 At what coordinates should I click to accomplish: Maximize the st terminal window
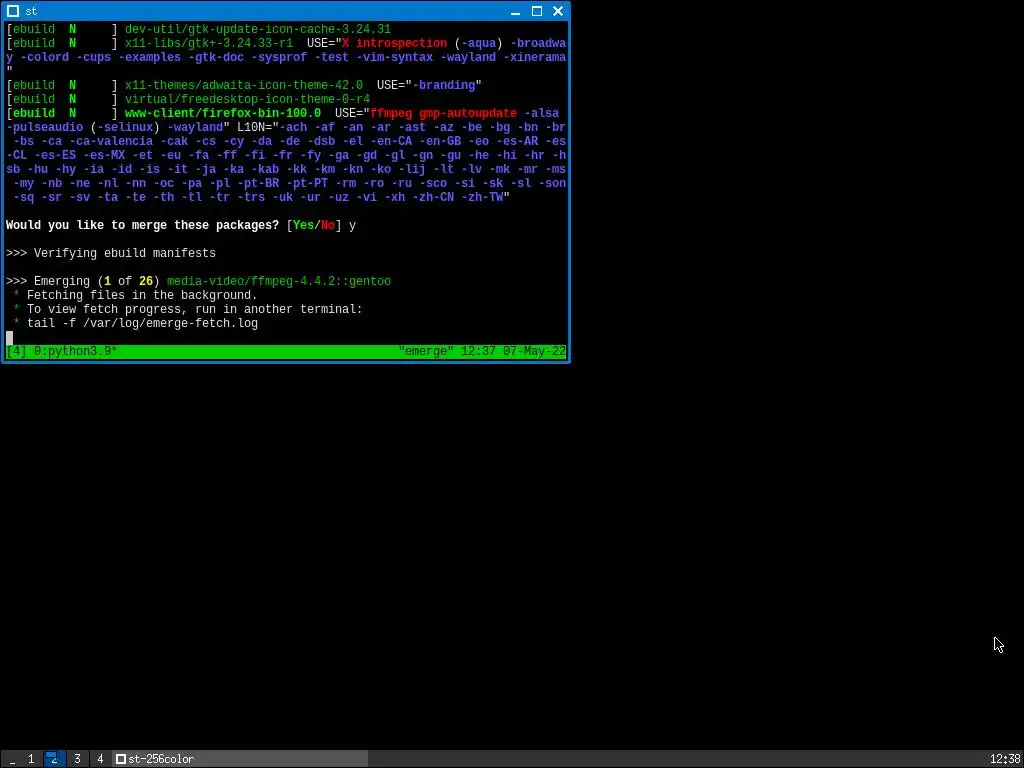click(x=537, y=11)
